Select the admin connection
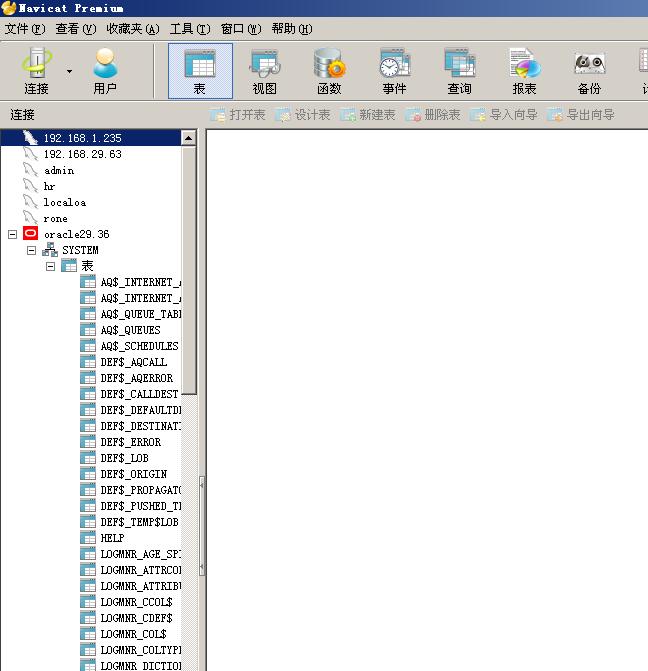 coord(59,170)
